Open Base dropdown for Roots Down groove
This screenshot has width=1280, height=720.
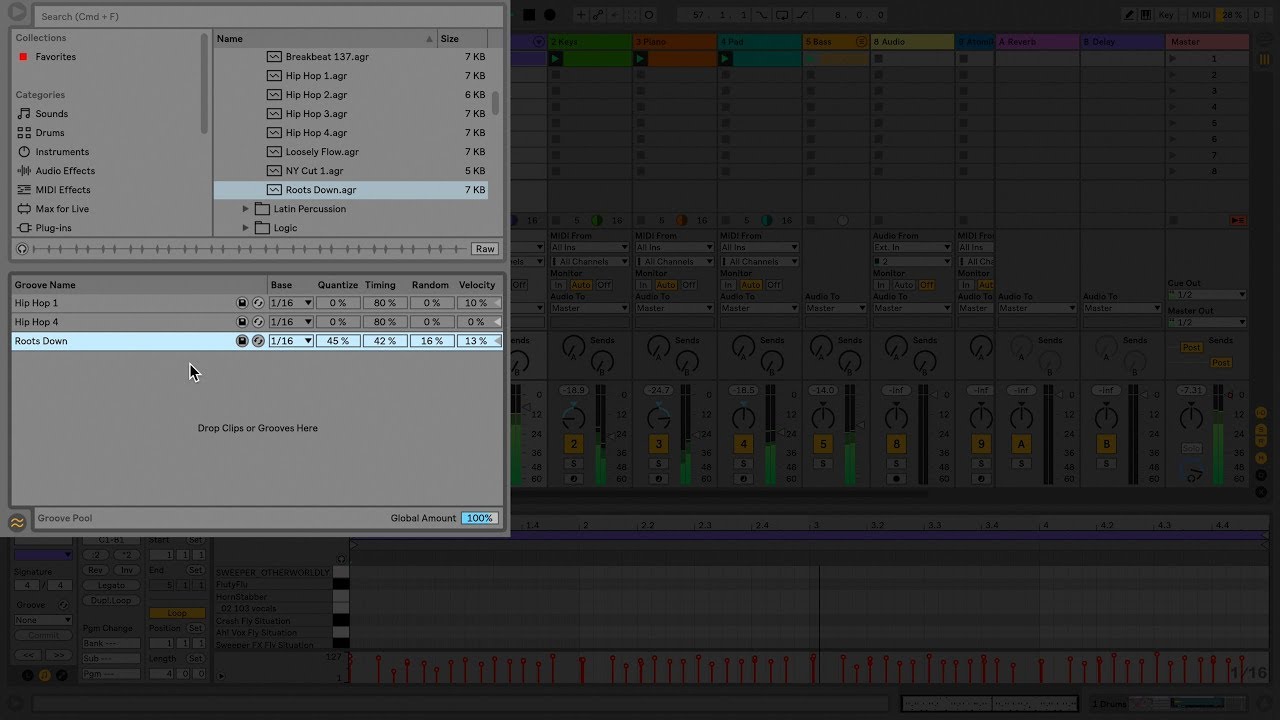click(x=291, y=341)
